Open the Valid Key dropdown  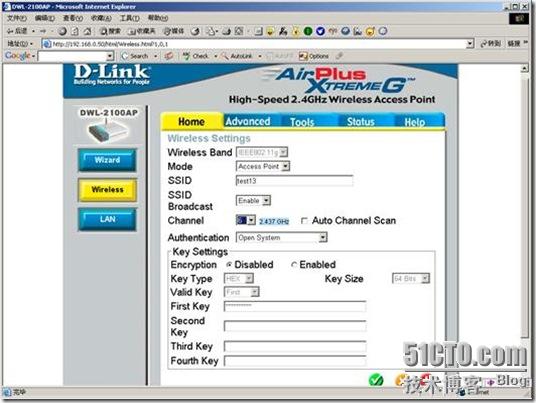(x=241, y=292)
